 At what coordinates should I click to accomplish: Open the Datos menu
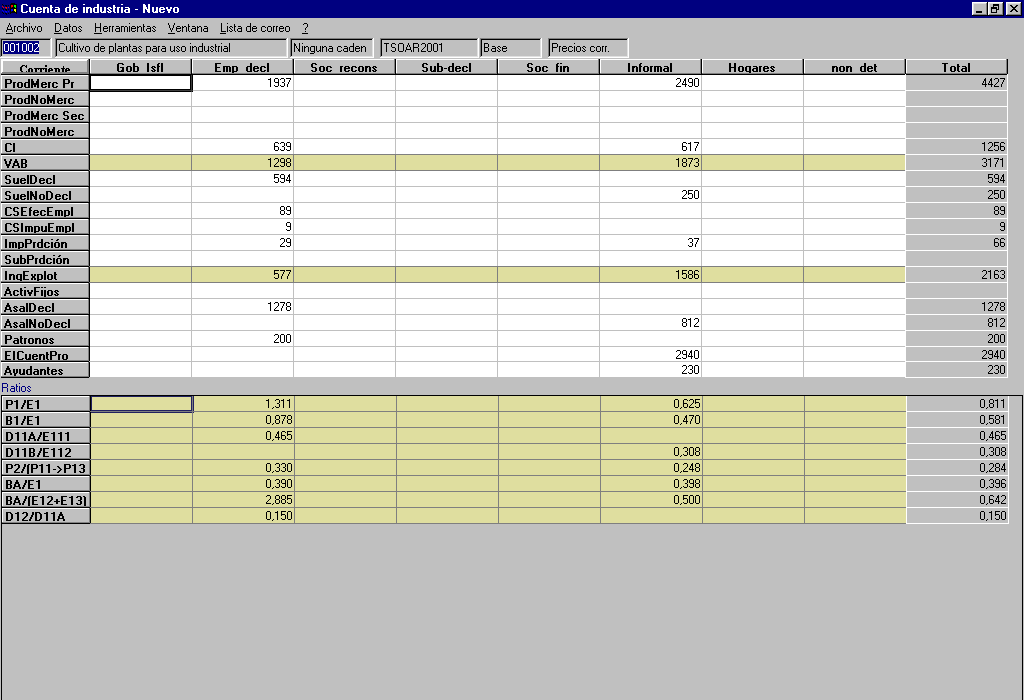[x=68, y=28]
